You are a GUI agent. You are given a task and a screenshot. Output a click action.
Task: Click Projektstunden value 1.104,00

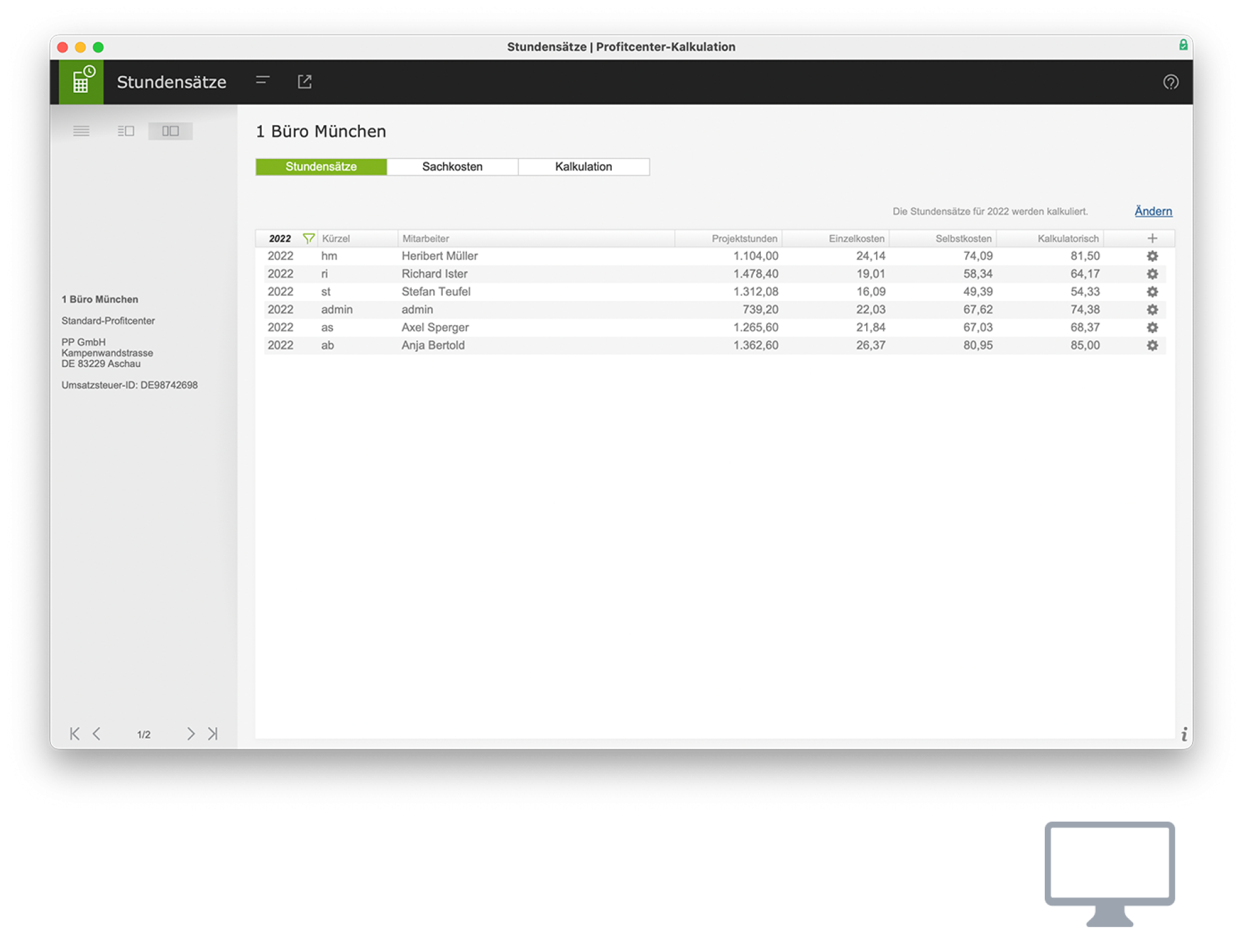756,256
